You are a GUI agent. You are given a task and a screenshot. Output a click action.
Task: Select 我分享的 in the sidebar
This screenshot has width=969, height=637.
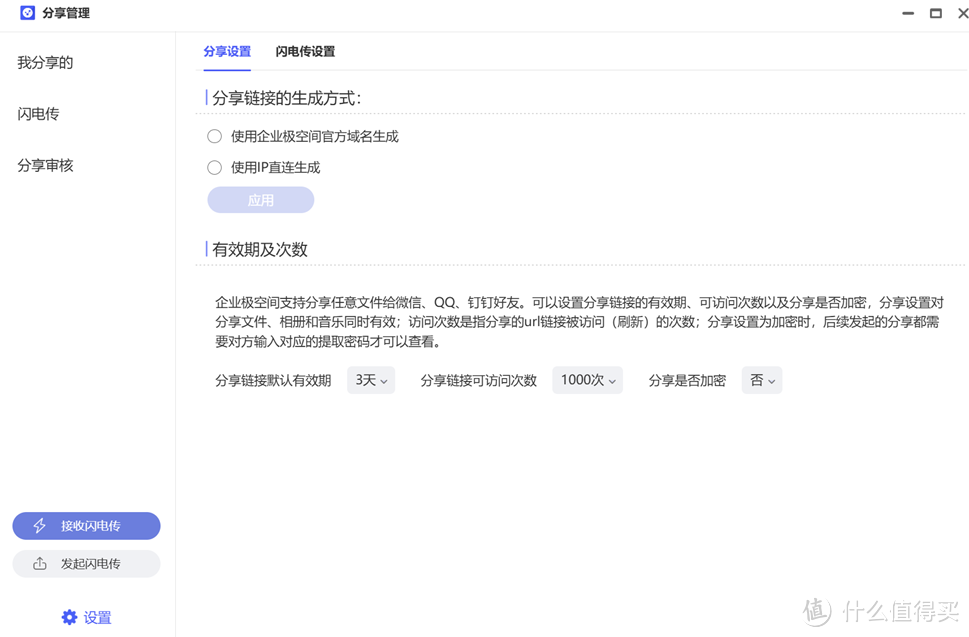pyautogui.click(x=45, y=62)
